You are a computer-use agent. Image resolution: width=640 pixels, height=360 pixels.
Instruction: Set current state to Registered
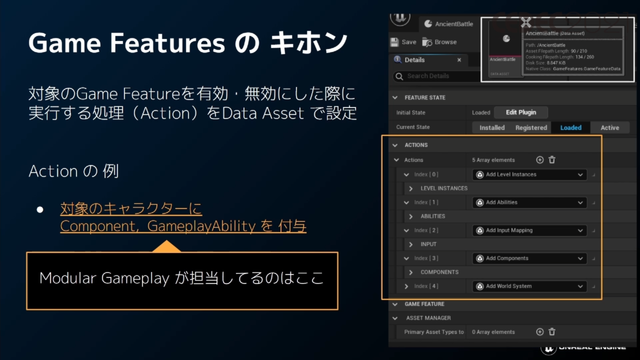pos(531,128)
